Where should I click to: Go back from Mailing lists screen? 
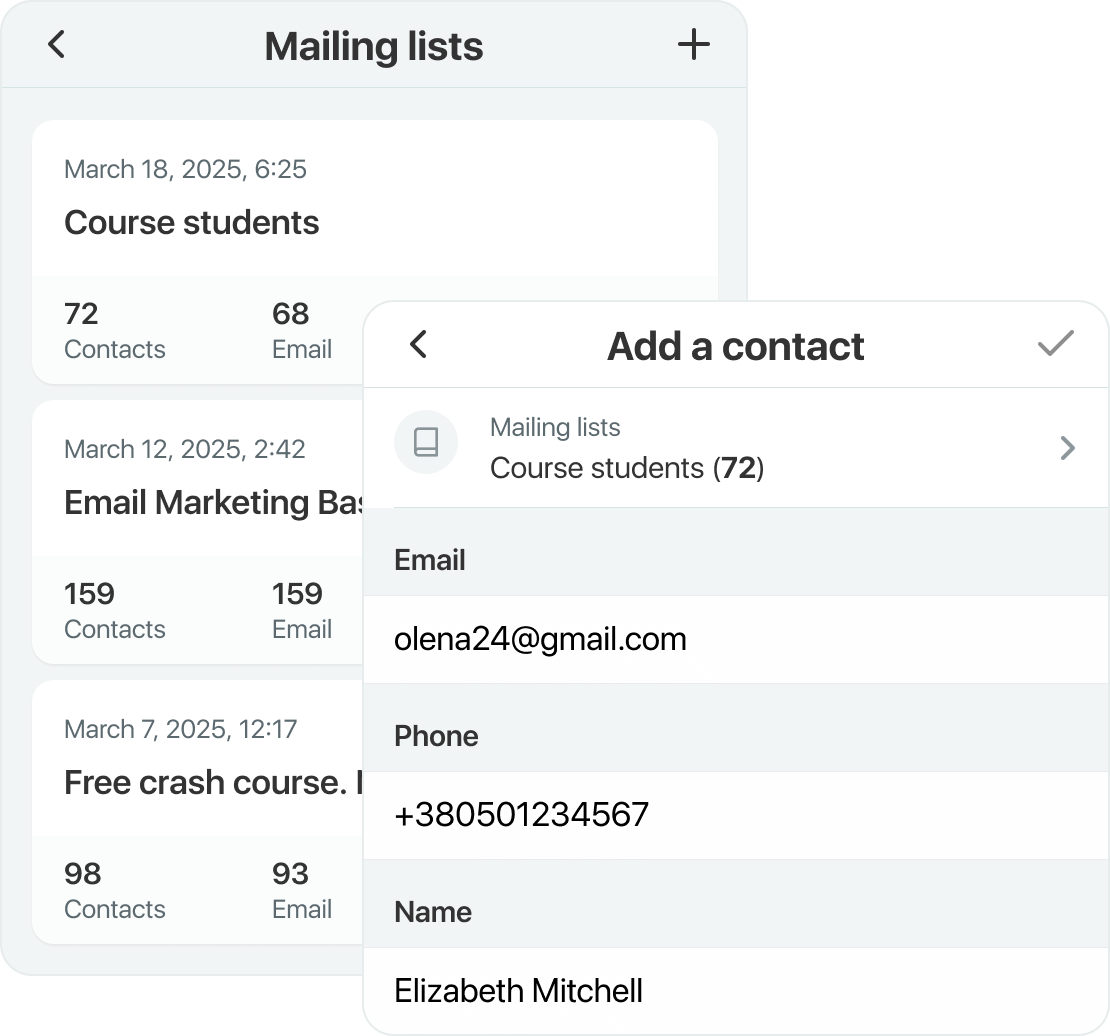click(x=57, y=45)
